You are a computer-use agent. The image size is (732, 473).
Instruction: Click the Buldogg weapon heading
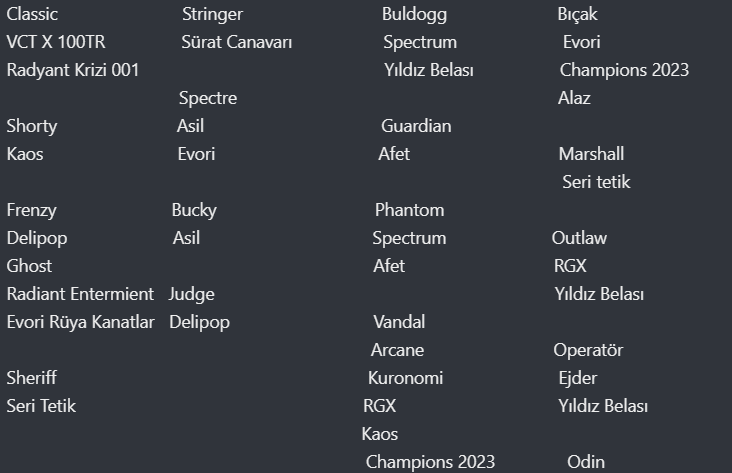[x=414, y=14]
